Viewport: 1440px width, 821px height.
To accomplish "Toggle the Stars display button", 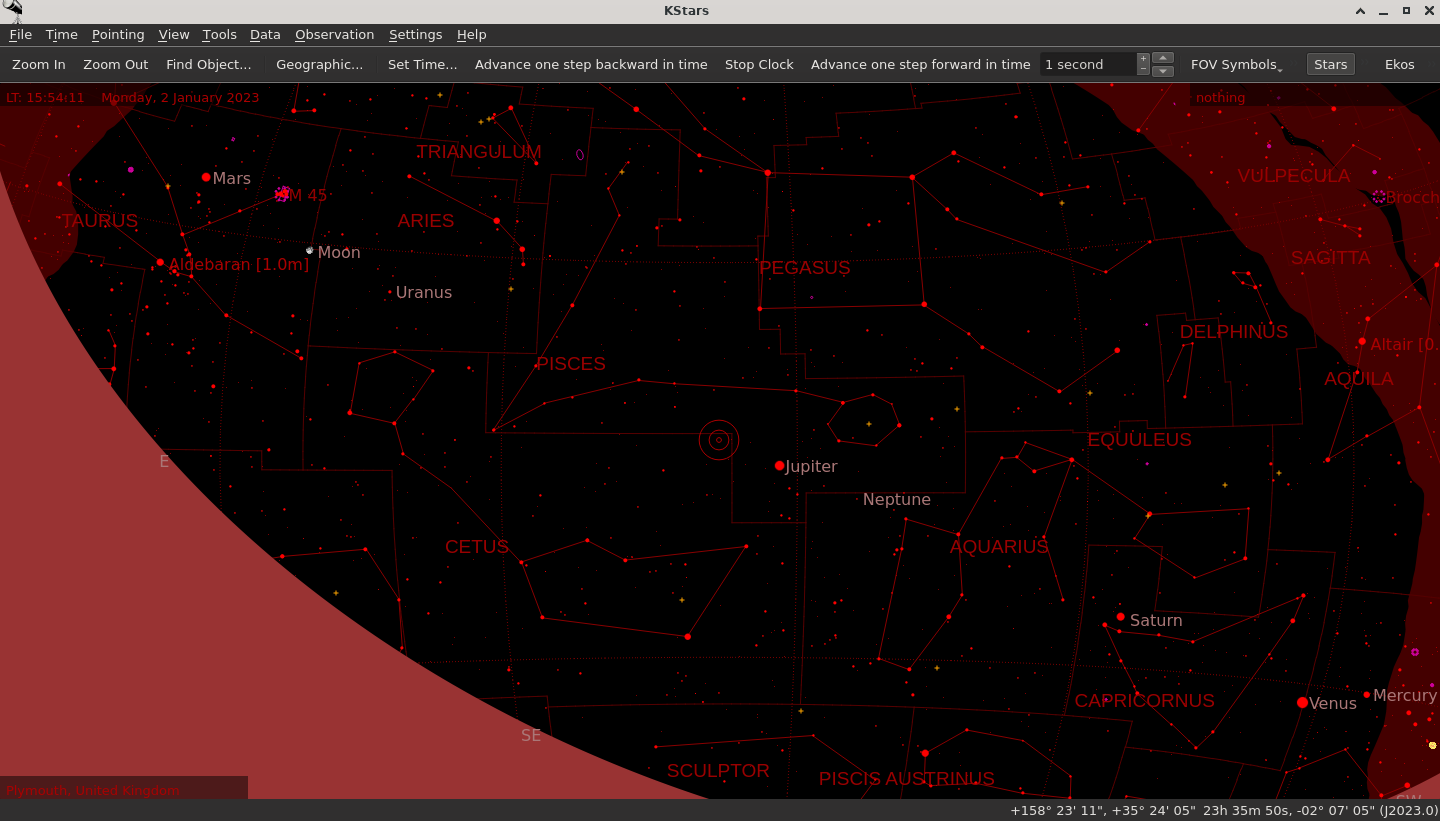I will pyautogui.click(x=1330, y=64).
